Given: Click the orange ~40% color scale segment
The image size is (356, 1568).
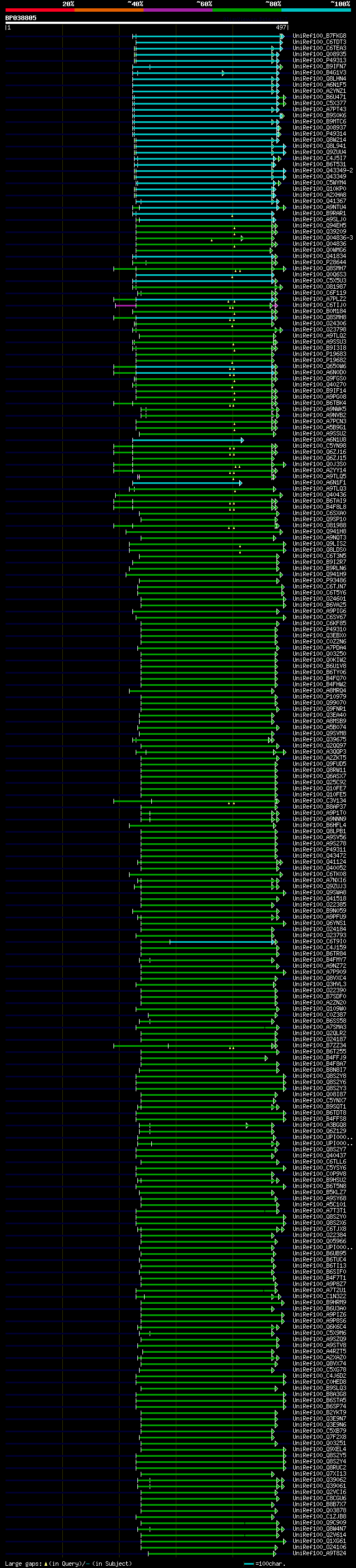Looking at the screenshot, I should click(x=109, y=10).
